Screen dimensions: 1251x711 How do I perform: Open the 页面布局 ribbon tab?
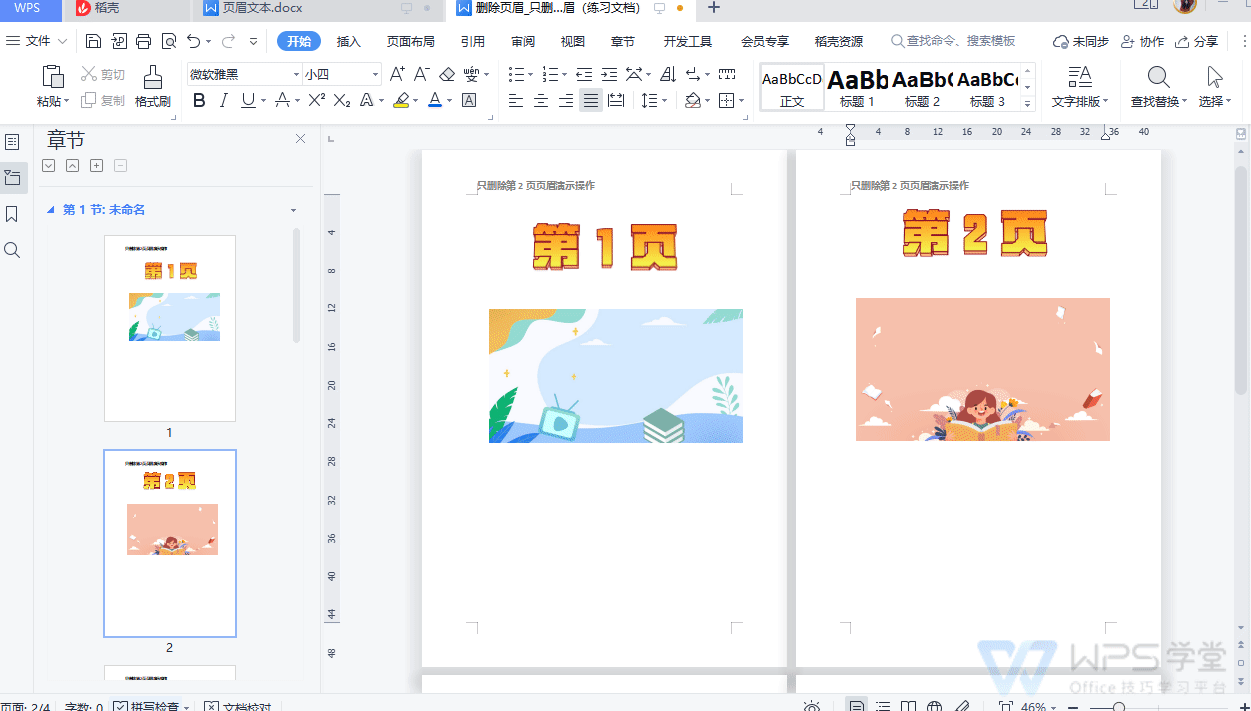click(410, 41)
